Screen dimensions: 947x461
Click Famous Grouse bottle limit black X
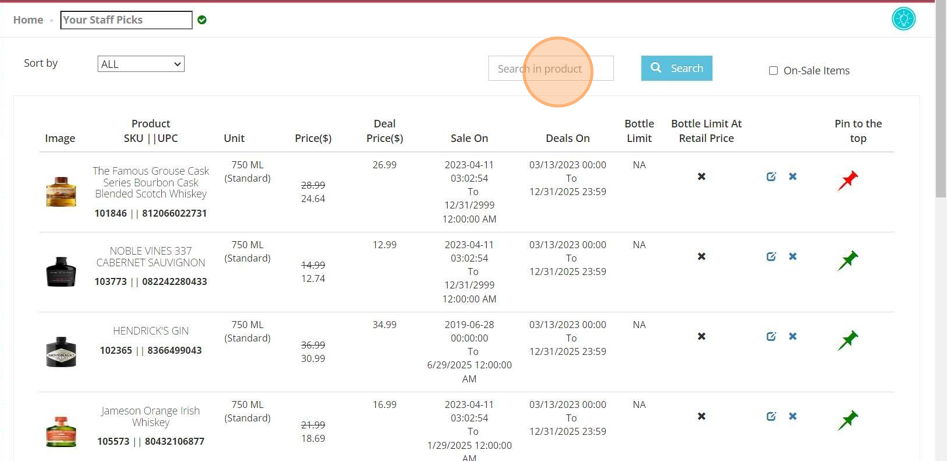pos(701,176)
